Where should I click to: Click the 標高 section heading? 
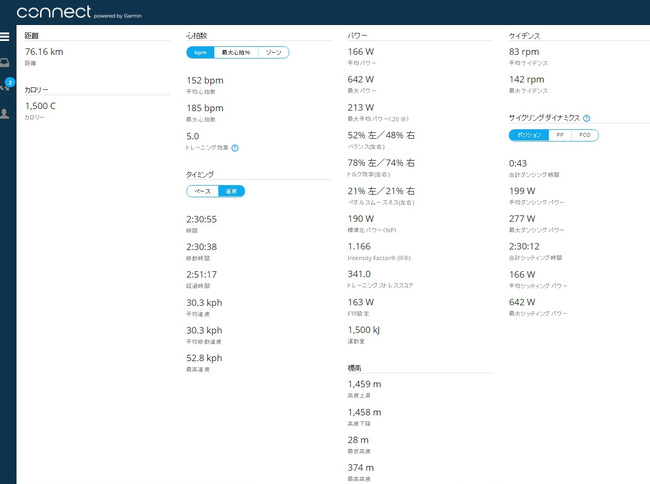pyautogui.click(x=354, y=368)
